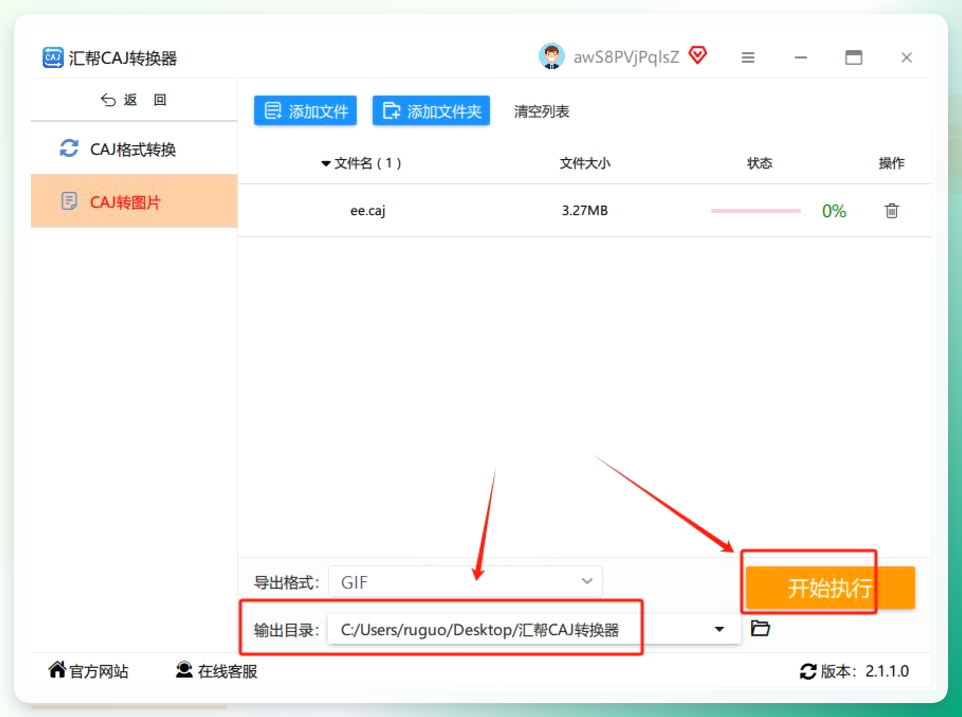962x717 pixels.
Task: Close the converter window
Action: point(906,58)
